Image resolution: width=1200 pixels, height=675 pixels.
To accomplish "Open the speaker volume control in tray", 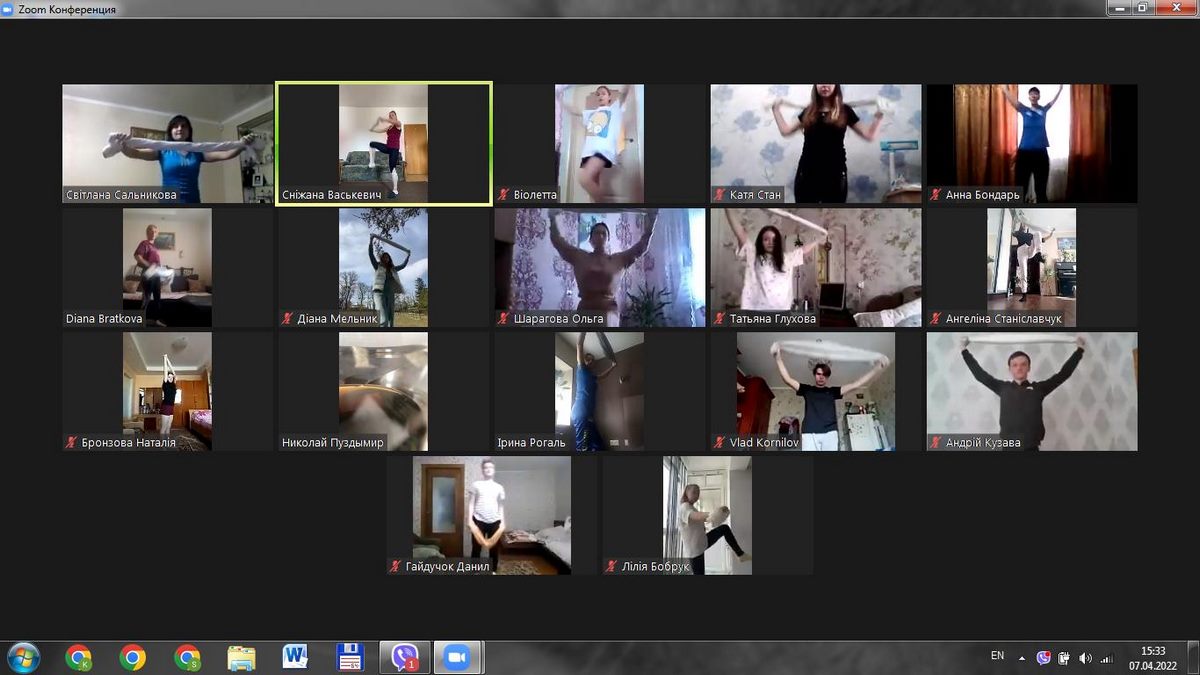I will (x=1086, y=658).
